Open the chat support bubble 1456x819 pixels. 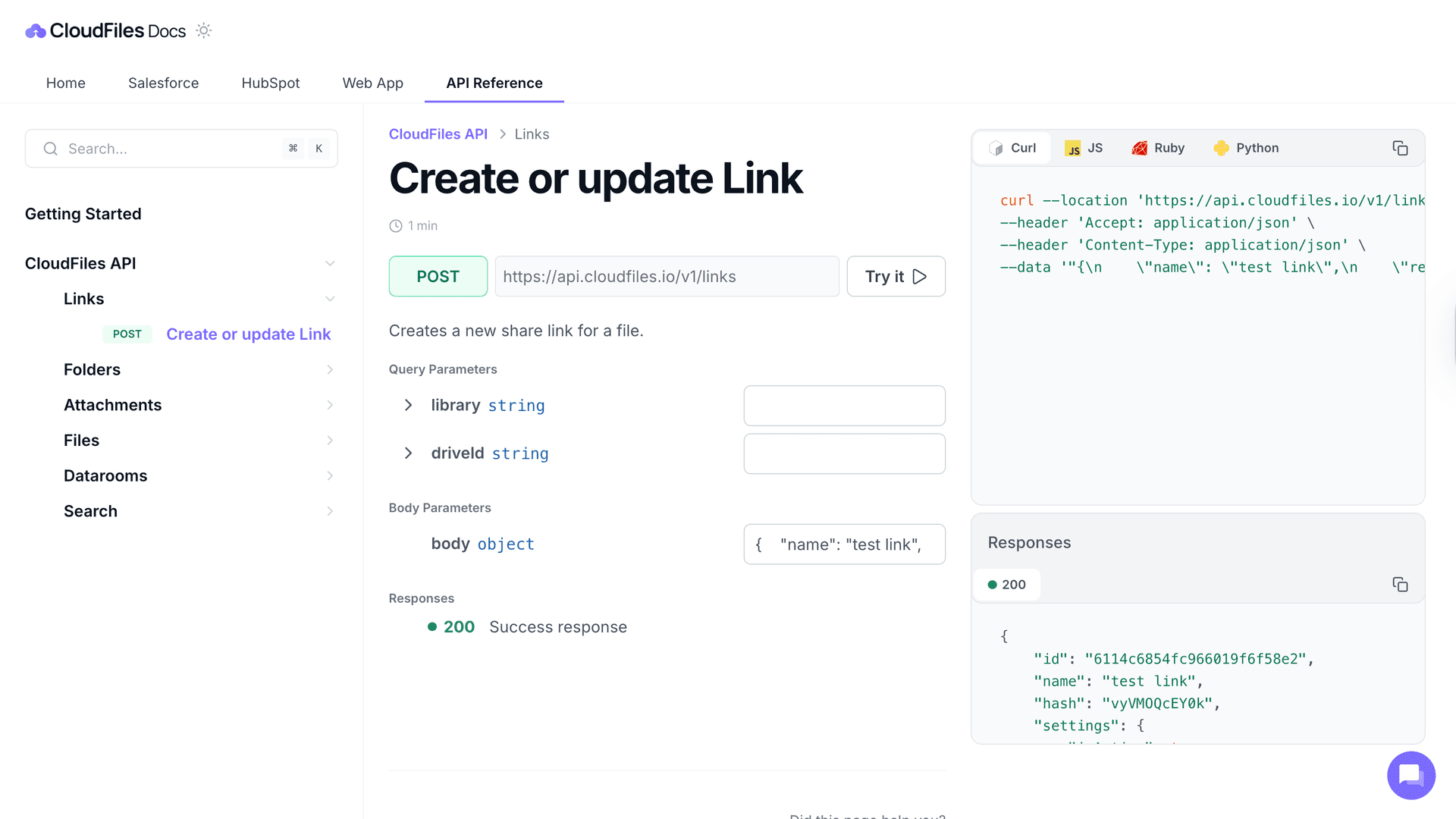pyautogui.click(x=1410, y=775)
